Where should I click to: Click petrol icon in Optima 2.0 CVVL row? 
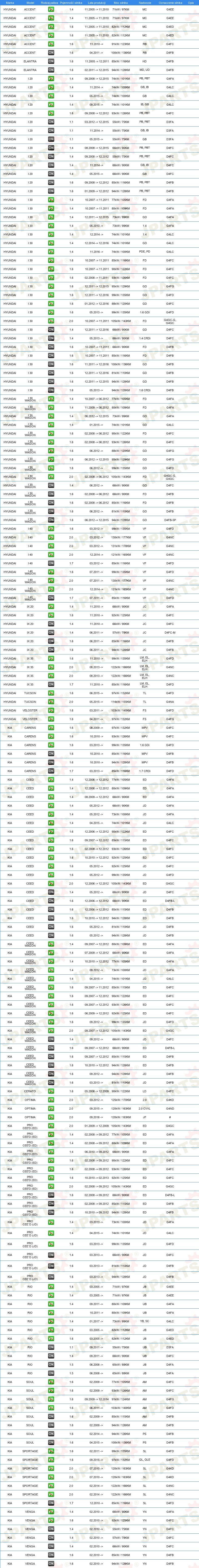pyautogui.click(x=51, y=1109)
